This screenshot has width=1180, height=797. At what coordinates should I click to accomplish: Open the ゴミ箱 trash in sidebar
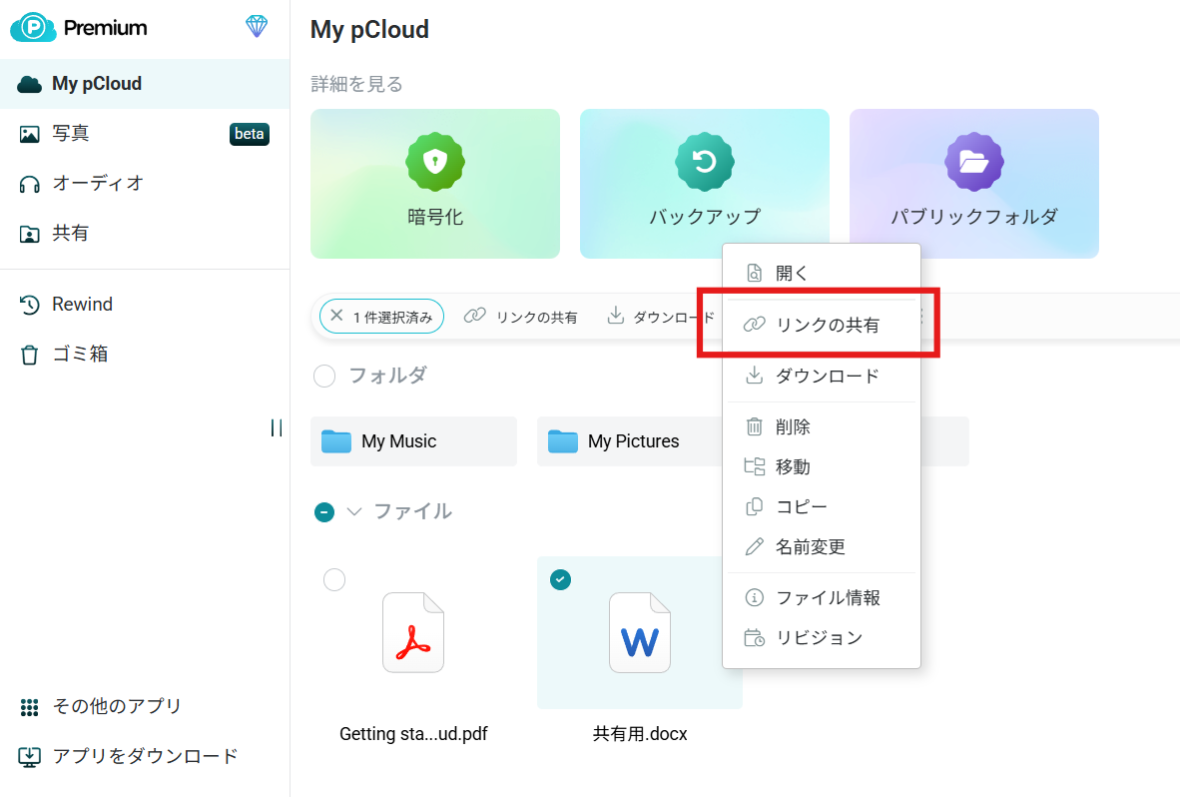79,354
